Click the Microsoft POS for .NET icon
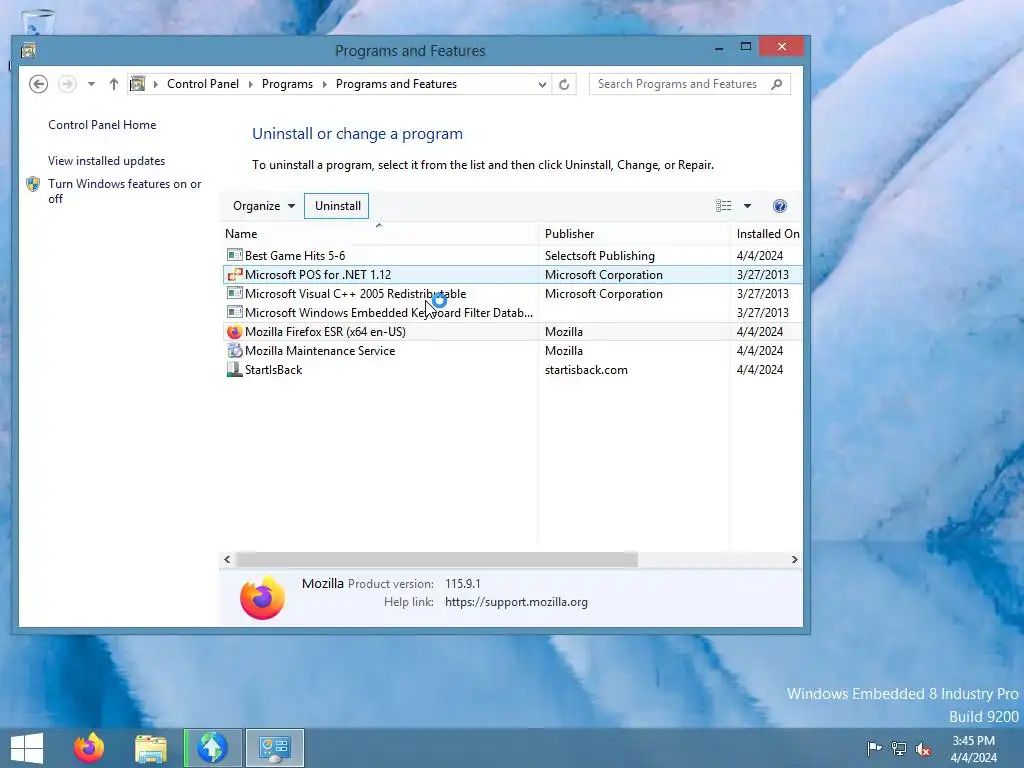The height and width of the screenshot is (768, 1024). point(234,274)
